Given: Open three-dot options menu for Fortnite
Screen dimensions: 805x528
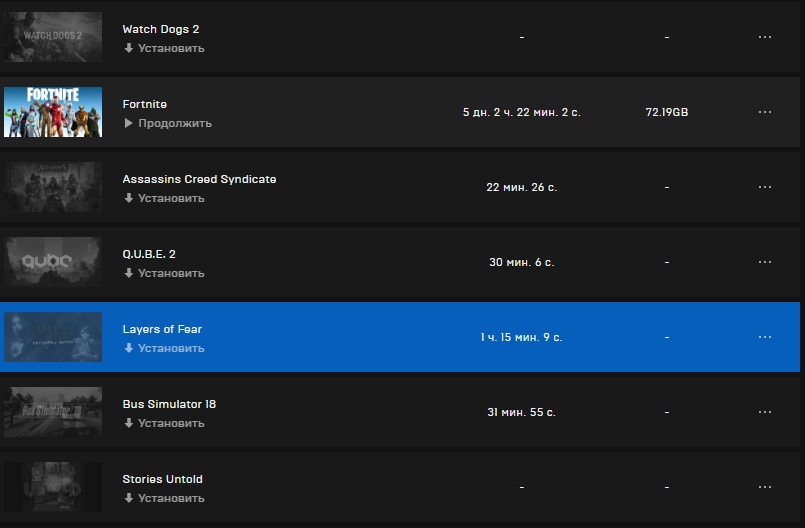Looking at the screenshot, I should pyautogui.click(x=764, y=112).
